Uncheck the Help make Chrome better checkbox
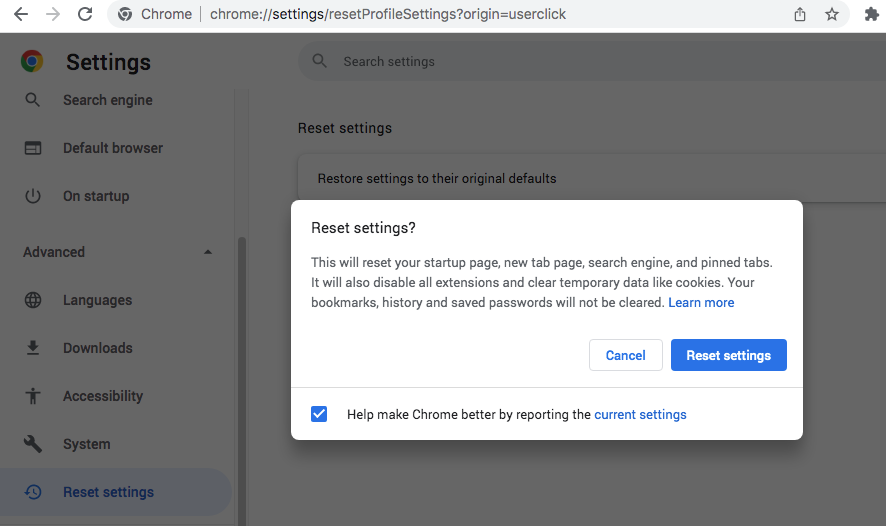 (x=319, y=414)
